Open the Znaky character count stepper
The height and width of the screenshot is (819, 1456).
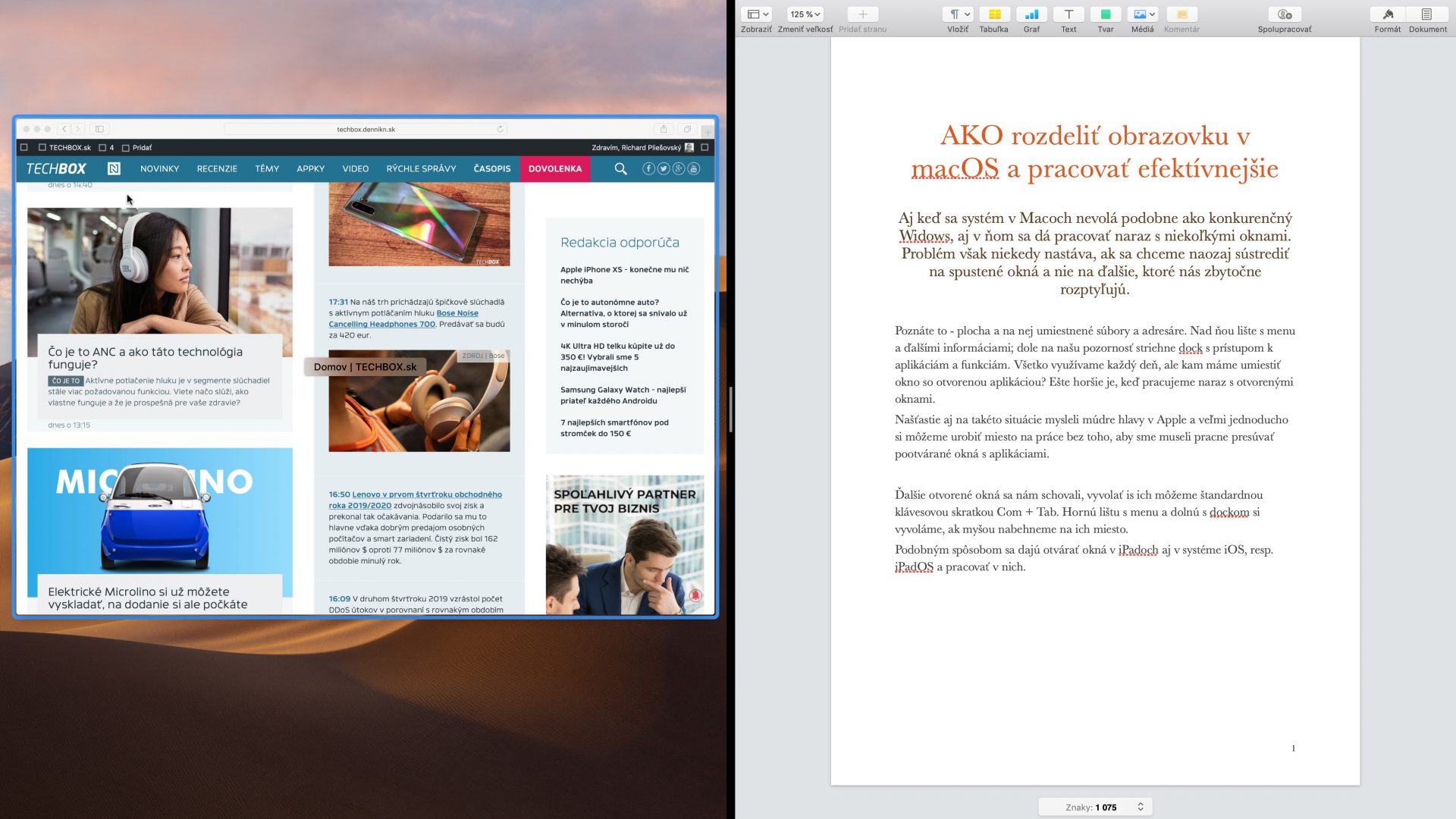[x=1140, y=807]
